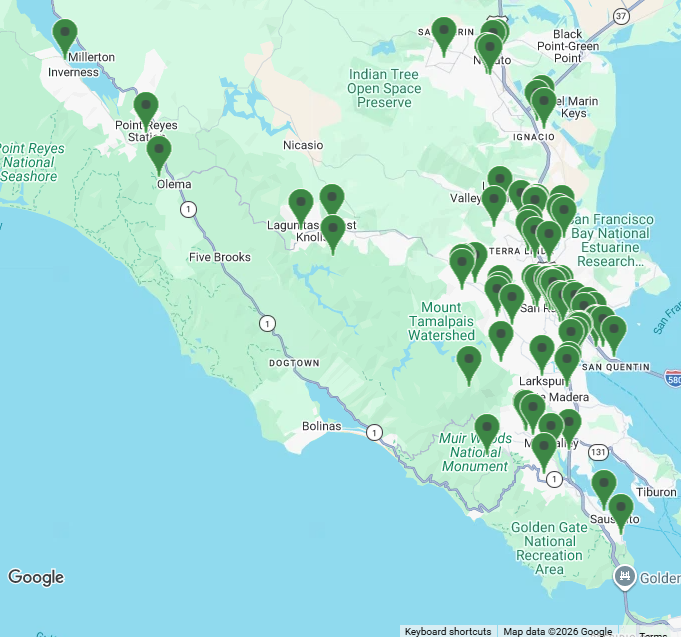Click the Ignacio label

[534, 137]
